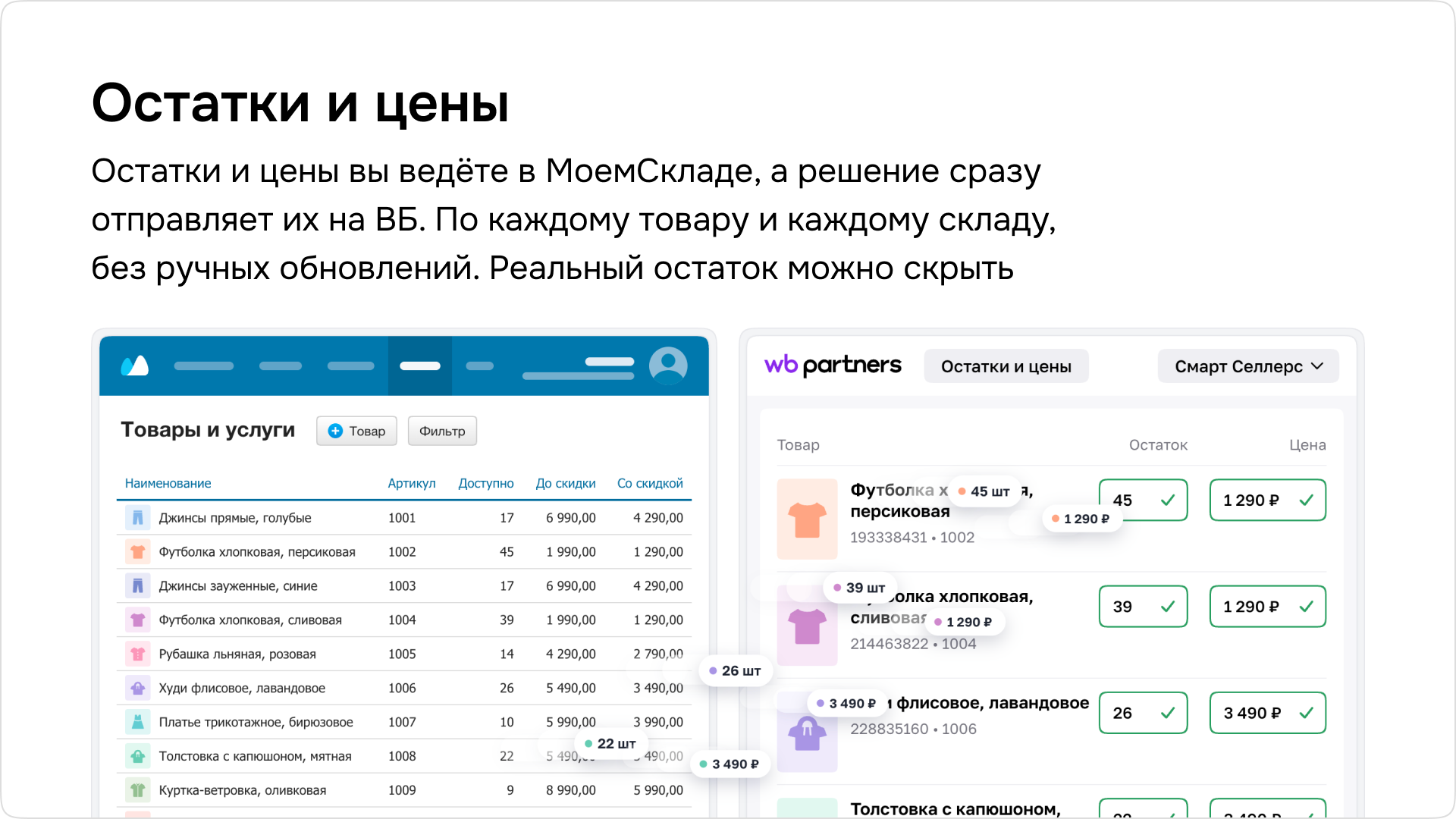Click the plus icon on Товар button
The image size is (1456, 819).
335,431
